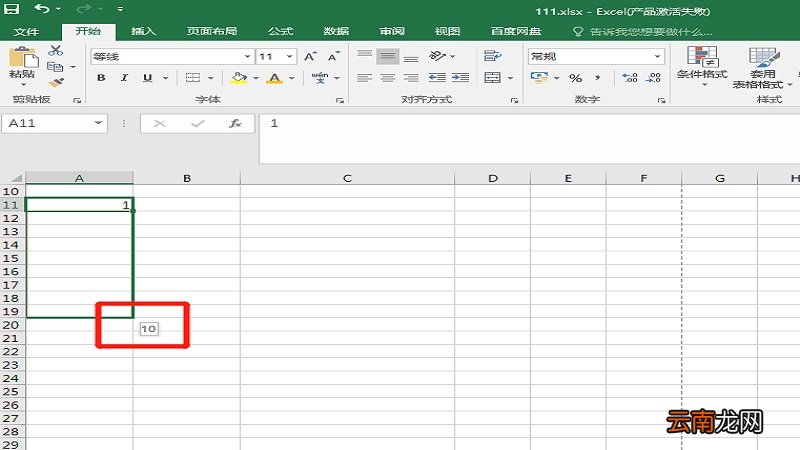Apply percent style
The width and height of the screenshot is (800, 450).
tap(576, 78)
